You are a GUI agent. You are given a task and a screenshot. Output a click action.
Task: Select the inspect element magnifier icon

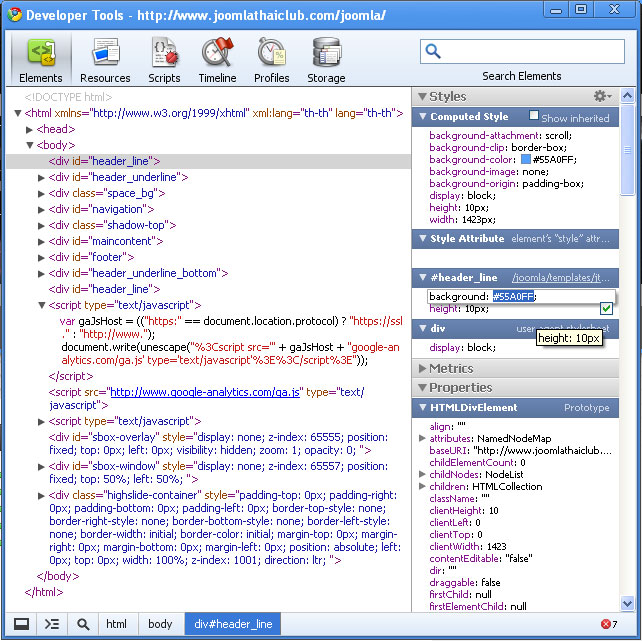[x=83, y=624]
